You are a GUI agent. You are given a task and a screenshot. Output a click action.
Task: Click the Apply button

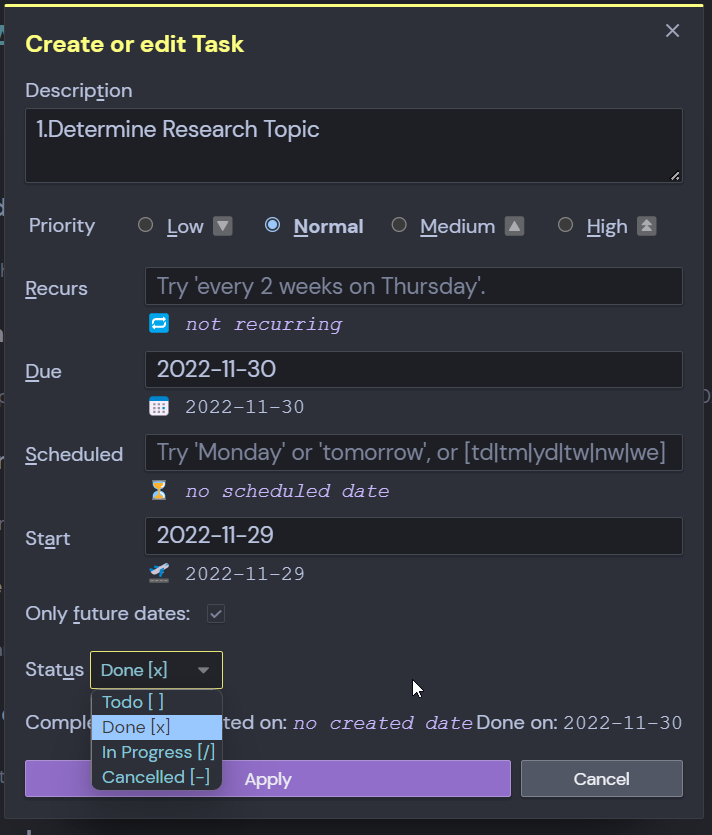point(268,779)
